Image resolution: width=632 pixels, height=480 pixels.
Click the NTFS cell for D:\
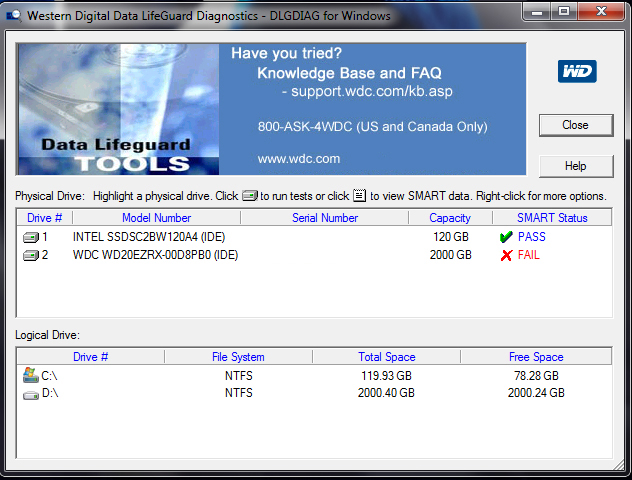[239, 393]
